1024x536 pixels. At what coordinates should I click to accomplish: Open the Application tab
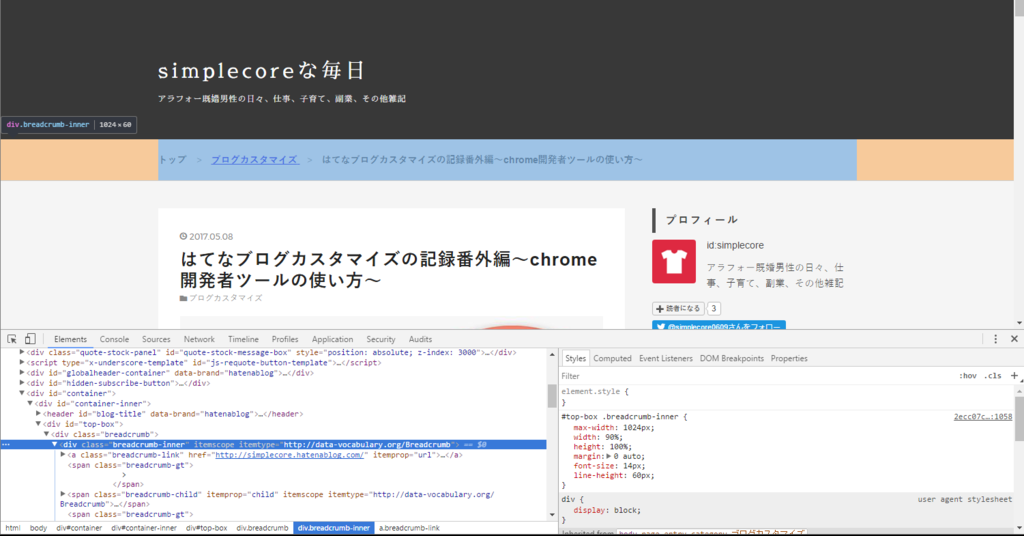(332, 339)
